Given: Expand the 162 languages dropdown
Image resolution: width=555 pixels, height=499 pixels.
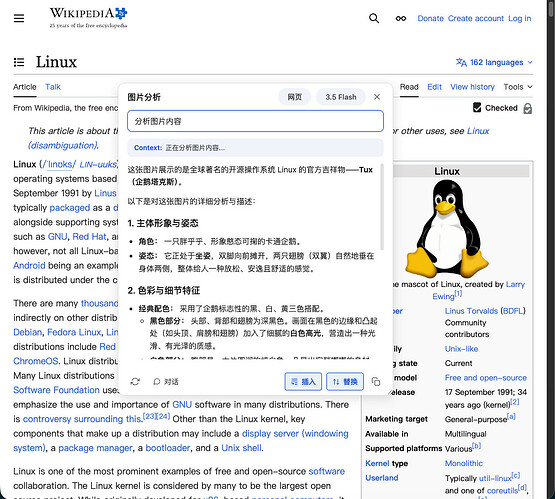Looking at the screenshot, I should (x=494, y=62).
